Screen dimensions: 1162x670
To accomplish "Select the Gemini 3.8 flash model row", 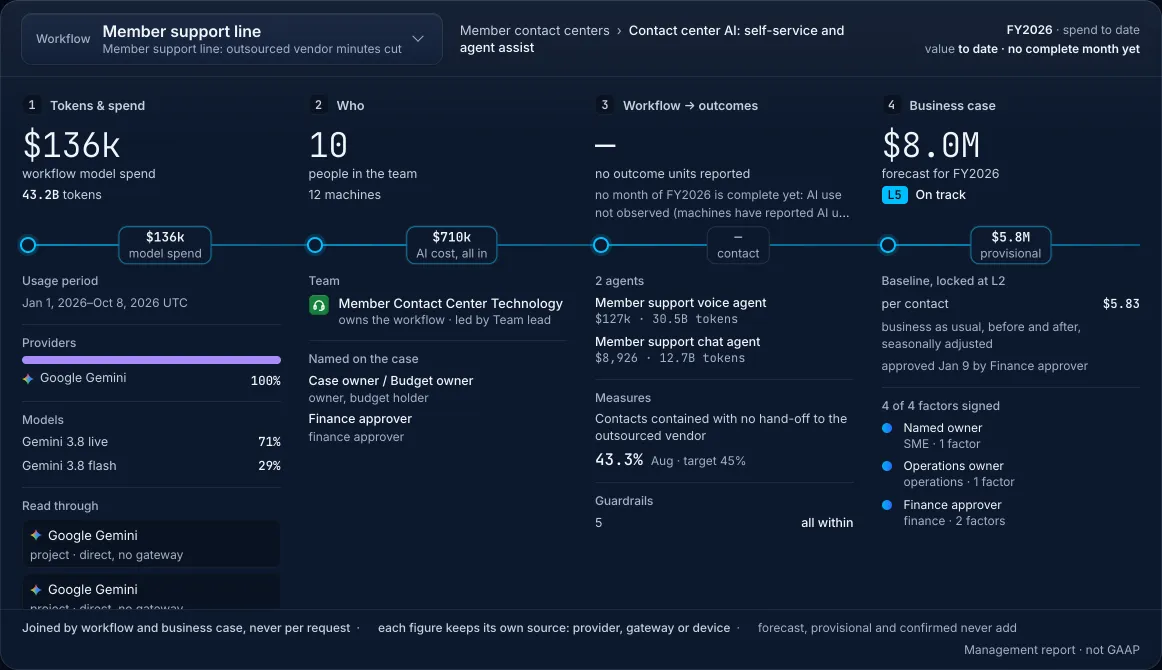I will [151, 466].
